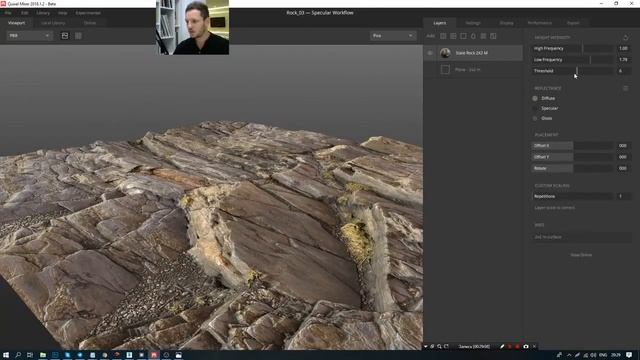Click the Low Frequency value field

pyautogui.click(x=623, y=60)
